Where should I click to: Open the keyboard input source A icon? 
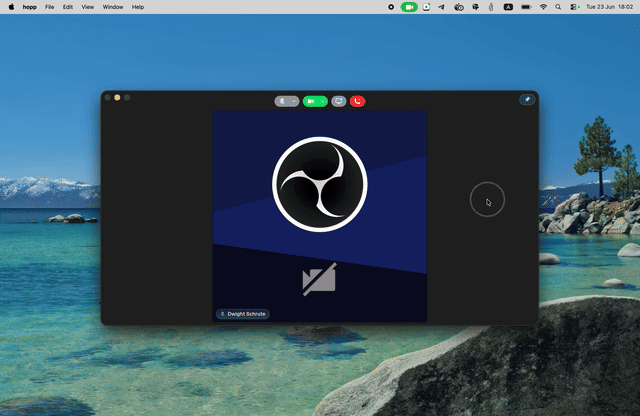(x=508, y=7)
